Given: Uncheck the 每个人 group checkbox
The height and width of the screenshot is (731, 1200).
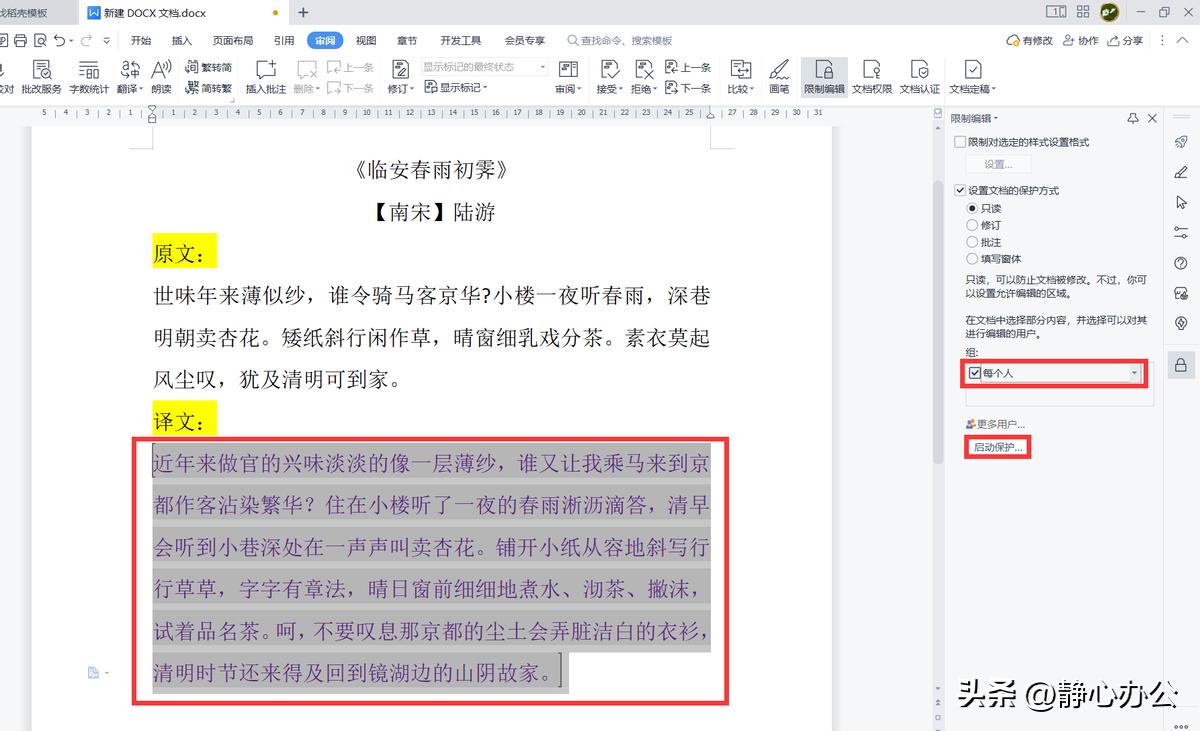Looking at the screenshot, I should coord(975,373).
